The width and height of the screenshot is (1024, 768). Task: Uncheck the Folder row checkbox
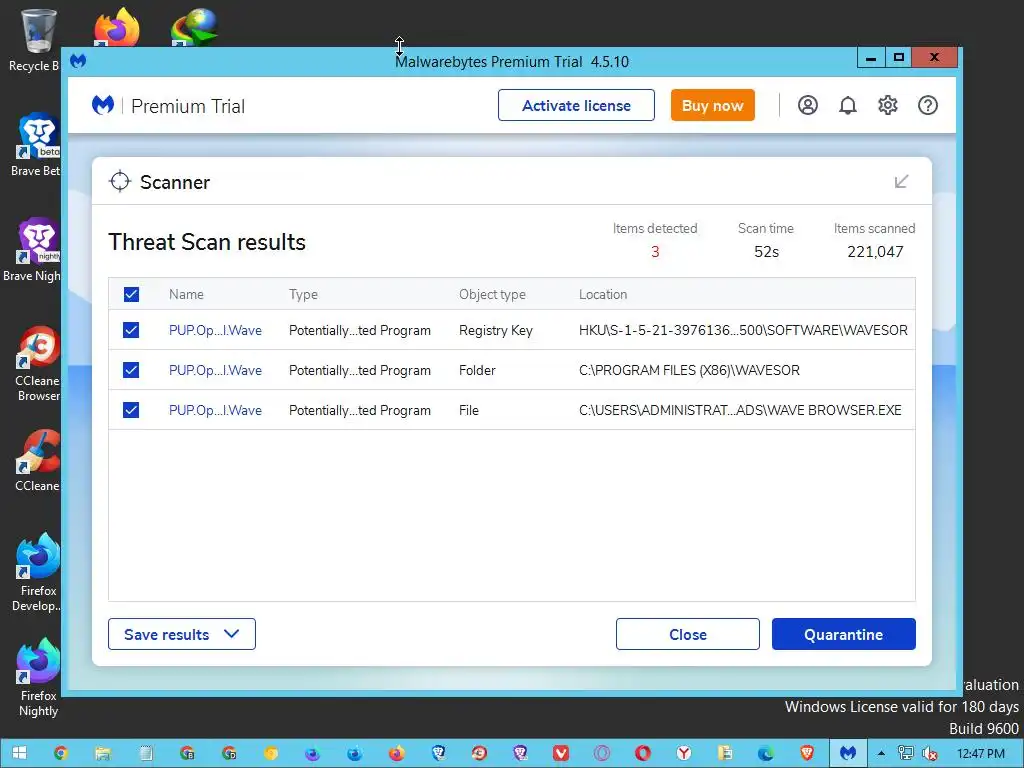pos(131,370)
